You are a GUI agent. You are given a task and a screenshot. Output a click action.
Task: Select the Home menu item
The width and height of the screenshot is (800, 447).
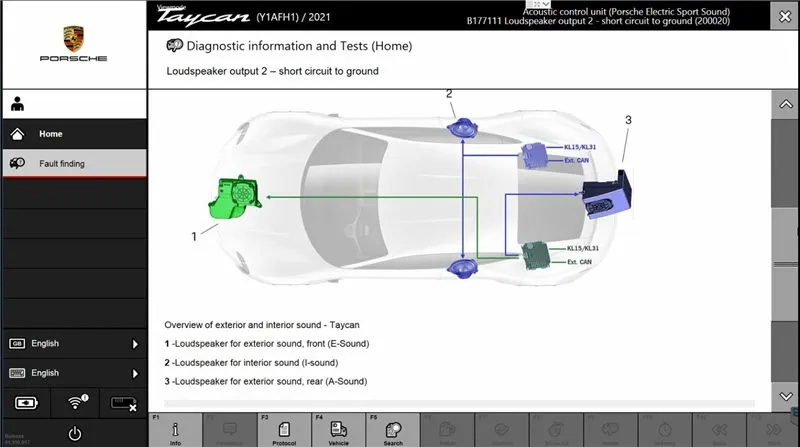74,134
